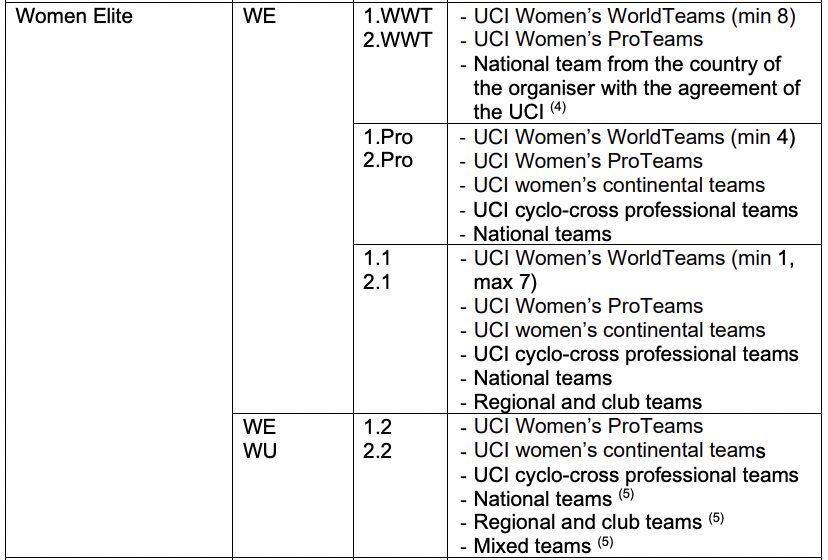
Task: Click the 1.1 class code
Action: pos(378,258)
